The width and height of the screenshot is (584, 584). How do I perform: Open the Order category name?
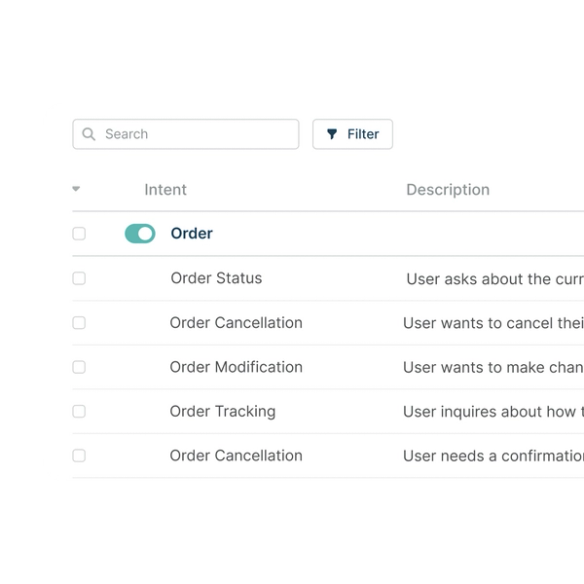[x=191, y=234]
